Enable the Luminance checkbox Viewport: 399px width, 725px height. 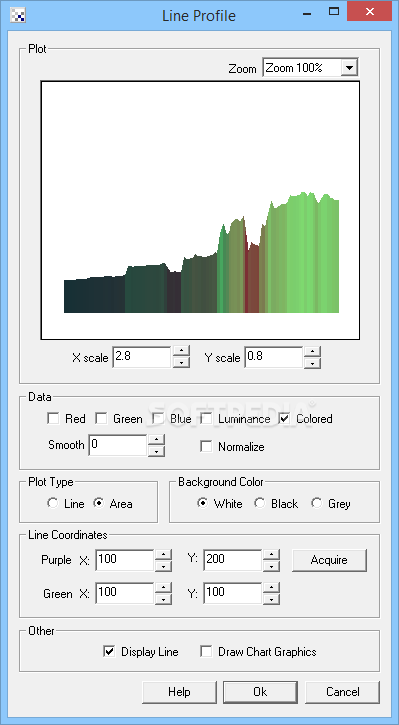tap(206, 419)
